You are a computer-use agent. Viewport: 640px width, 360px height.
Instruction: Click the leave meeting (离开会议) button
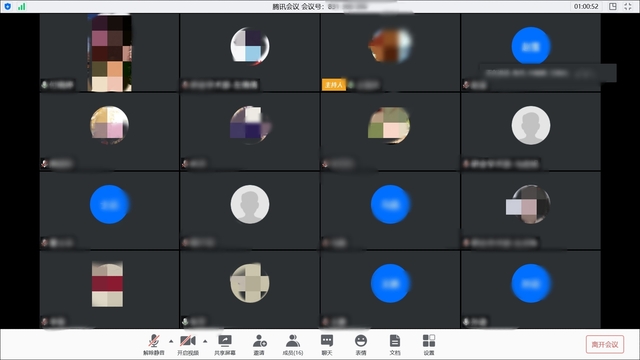pyautogui.click(x=605, y=344)
